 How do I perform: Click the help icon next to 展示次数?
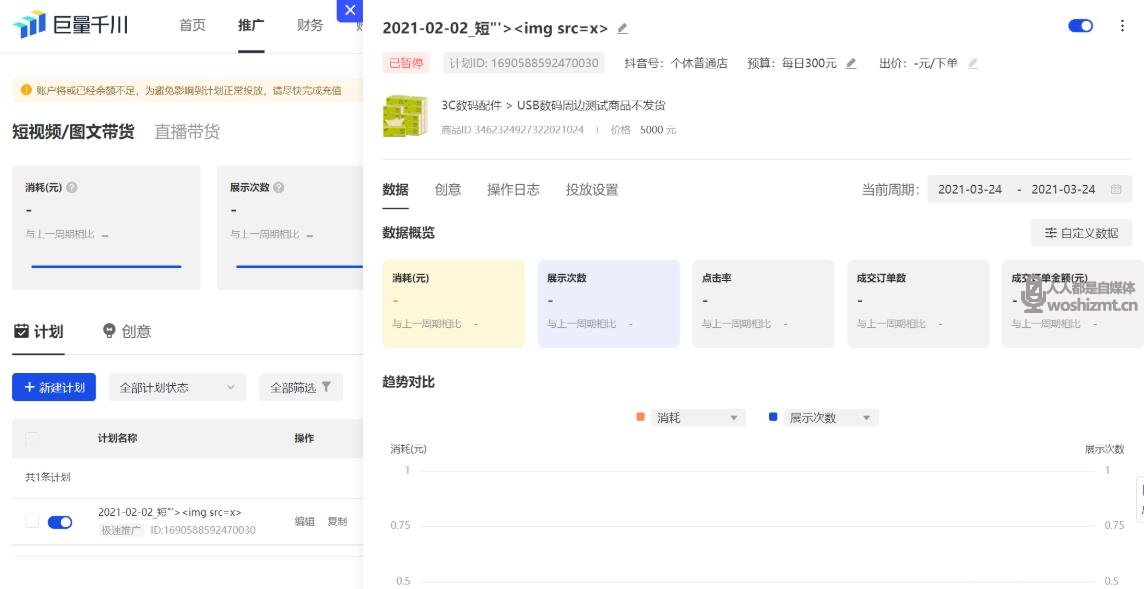[279, 187]
